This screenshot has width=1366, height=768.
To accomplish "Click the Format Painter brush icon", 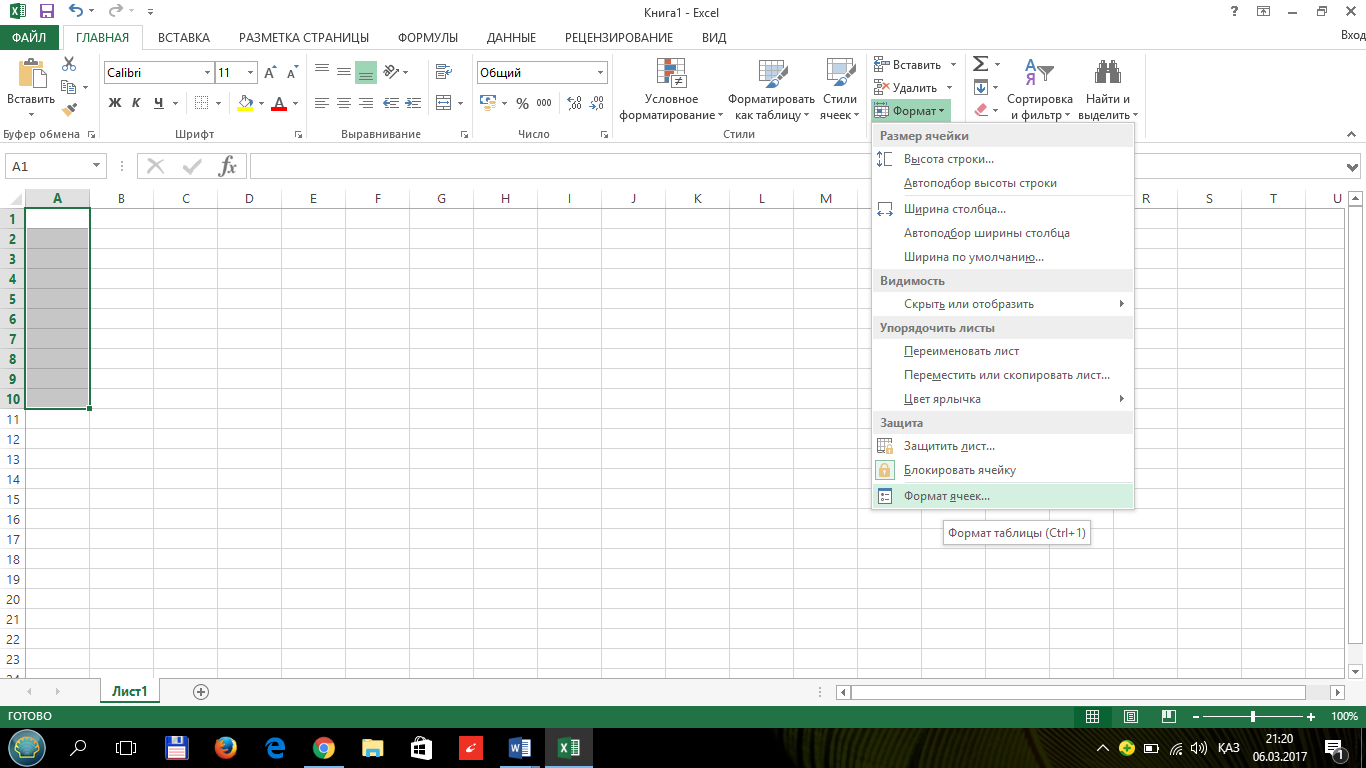I will (69, 110).
